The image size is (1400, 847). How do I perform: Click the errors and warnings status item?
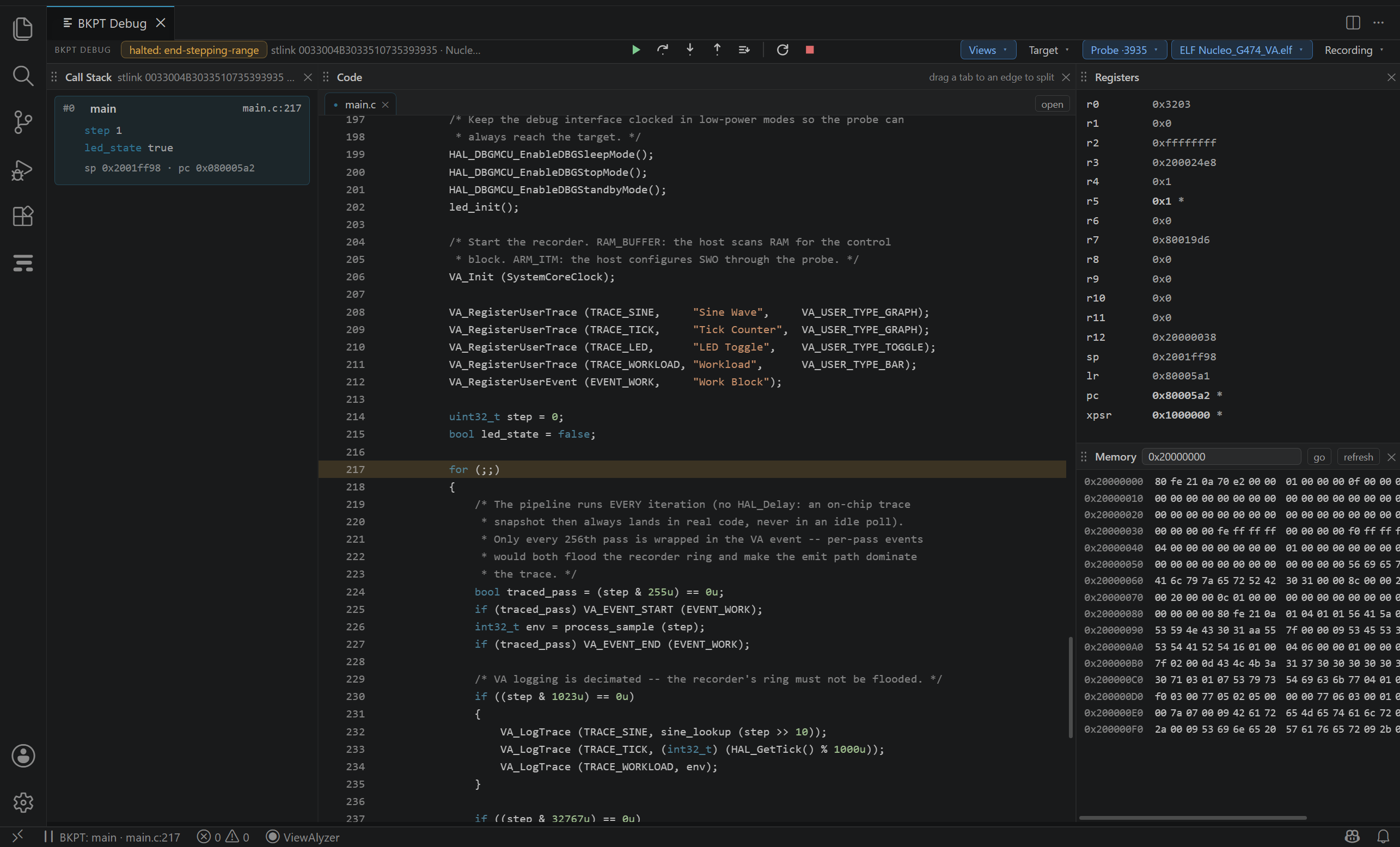click(x=223, y=837)
